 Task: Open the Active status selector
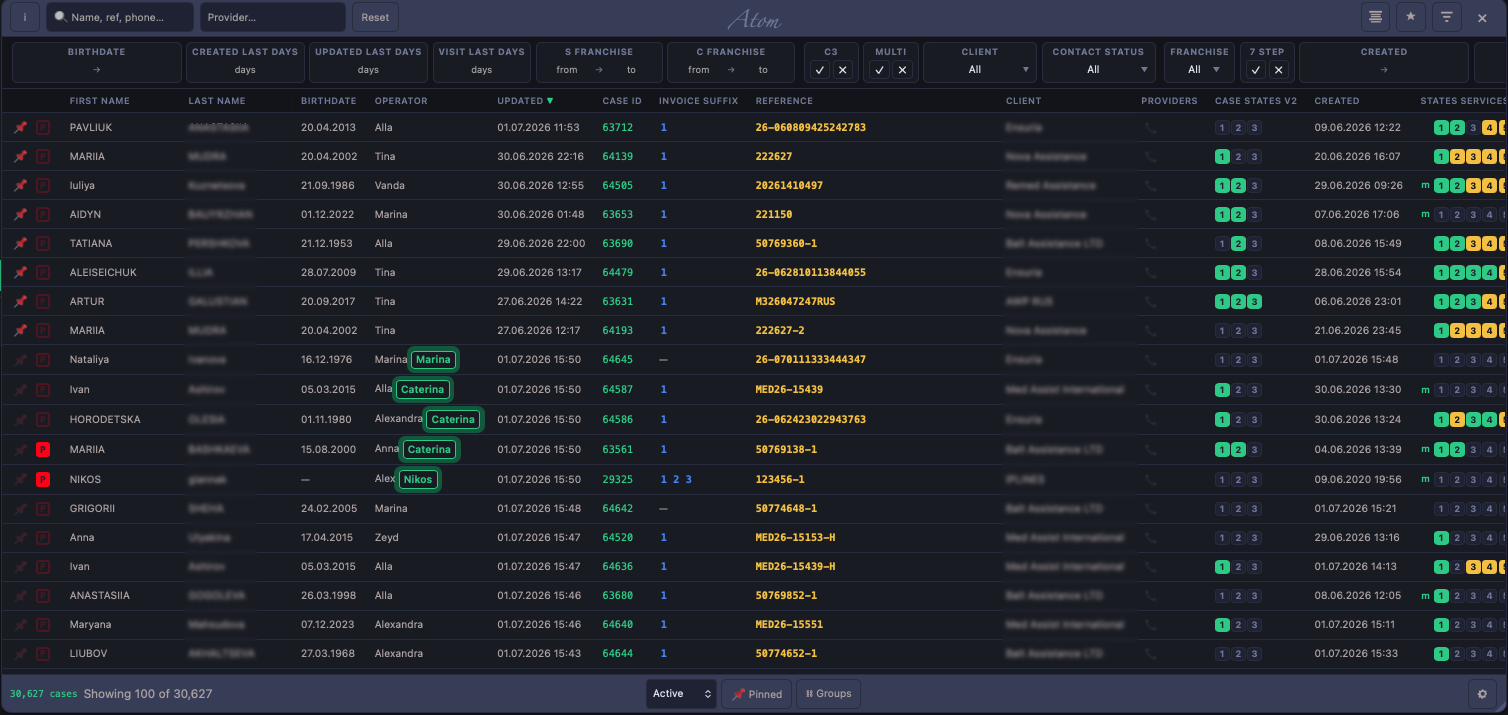click(x=681, y=694)
